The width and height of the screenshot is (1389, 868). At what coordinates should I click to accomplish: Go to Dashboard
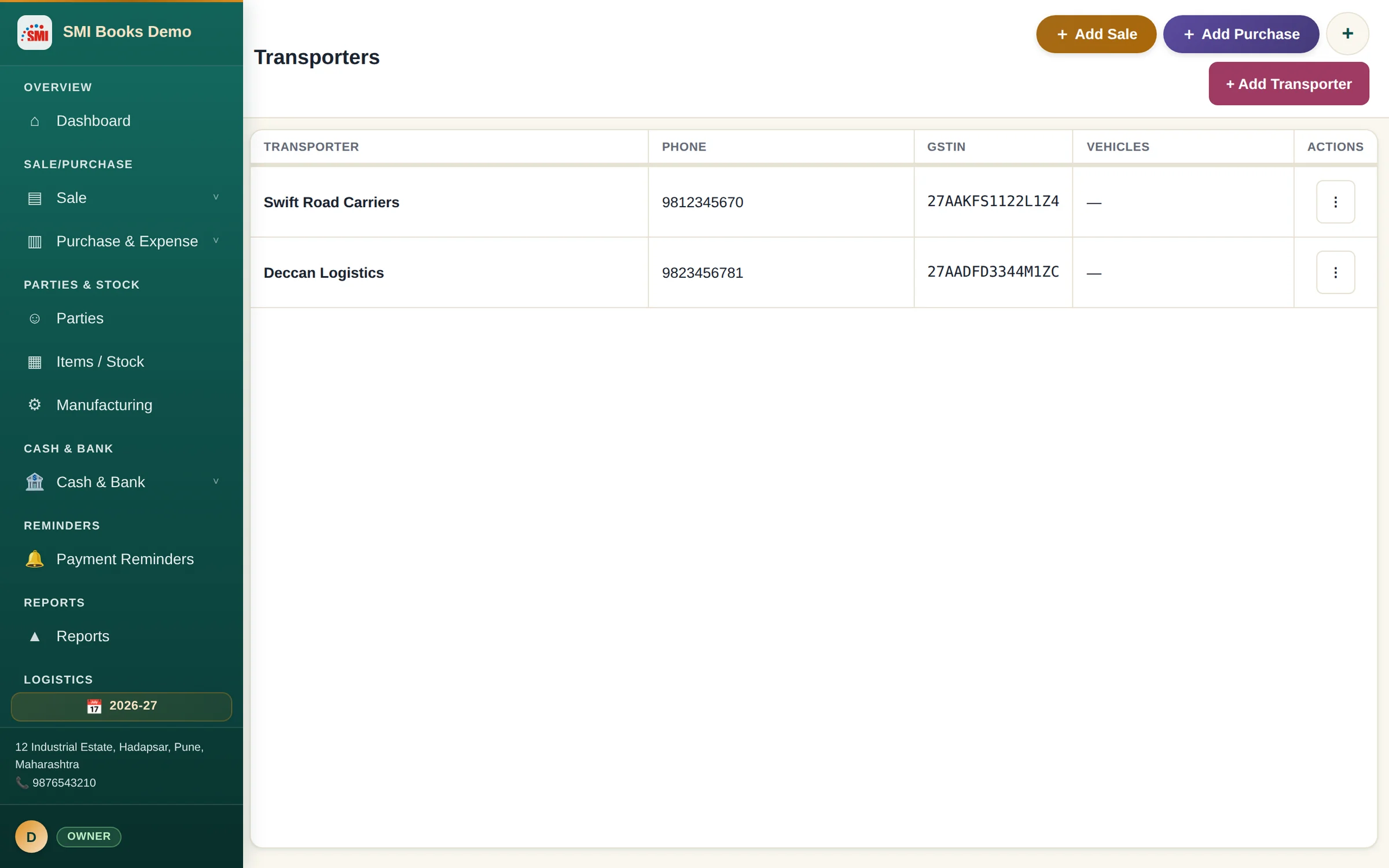(122, 121)
